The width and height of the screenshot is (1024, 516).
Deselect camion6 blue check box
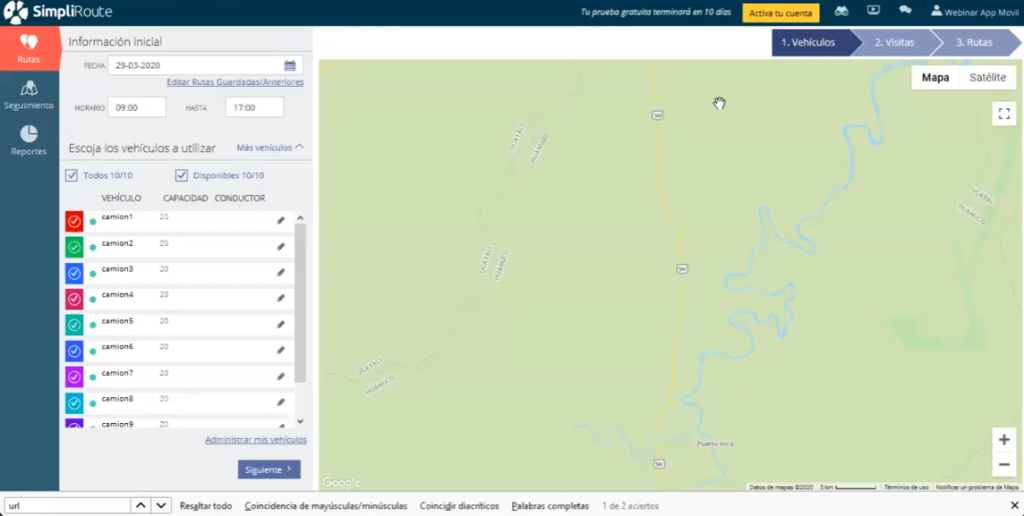74,351
